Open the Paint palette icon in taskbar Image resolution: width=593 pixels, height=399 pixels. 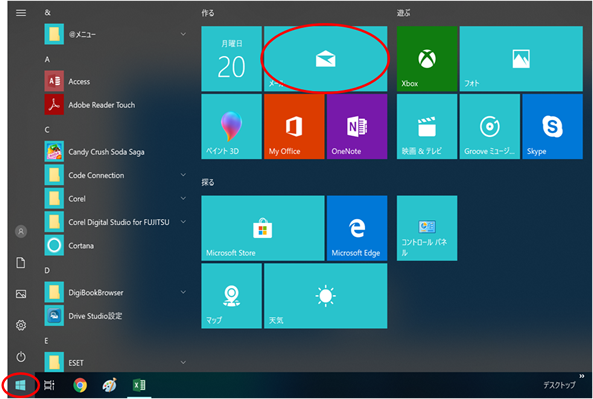point(110,385)
